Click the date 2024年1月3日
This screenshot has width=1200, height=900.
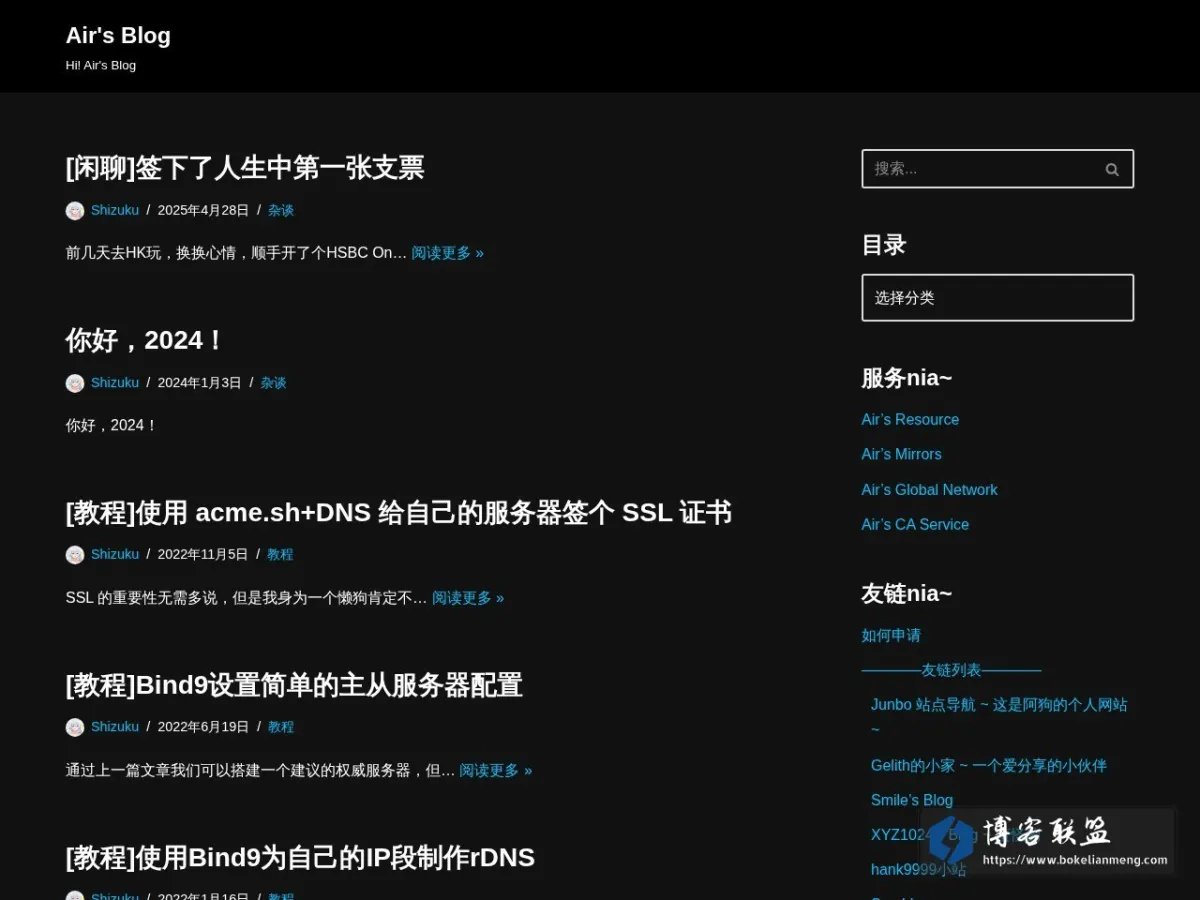coord(200,382)
